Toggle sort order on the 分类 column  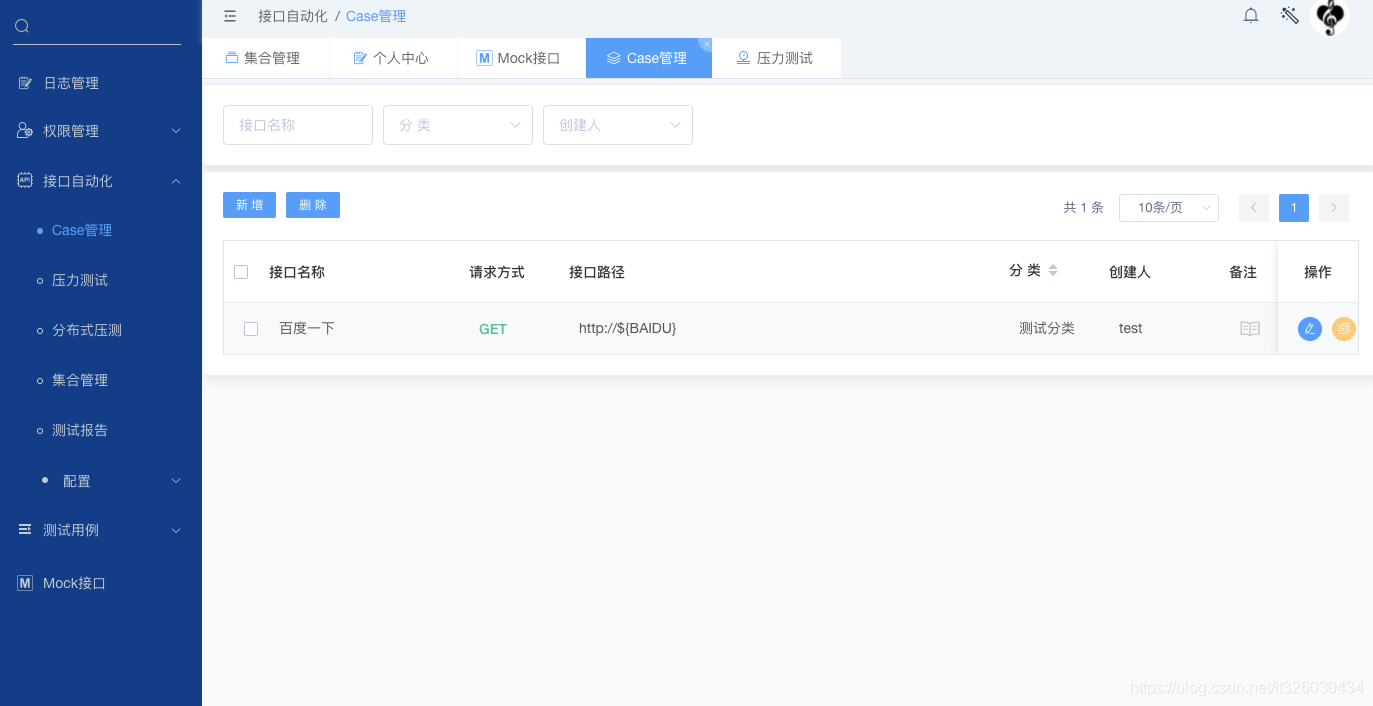1053,270
